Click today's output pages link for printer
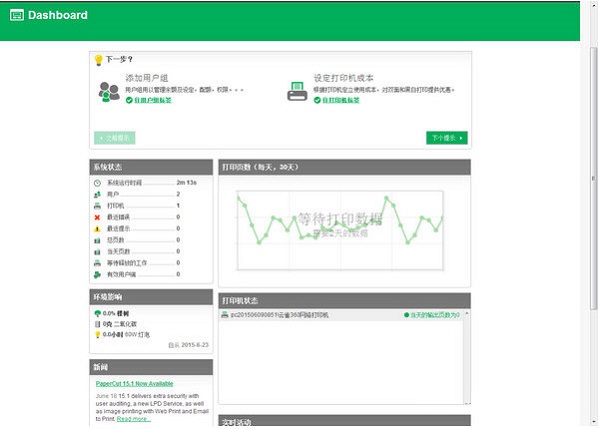 (435, 315)
